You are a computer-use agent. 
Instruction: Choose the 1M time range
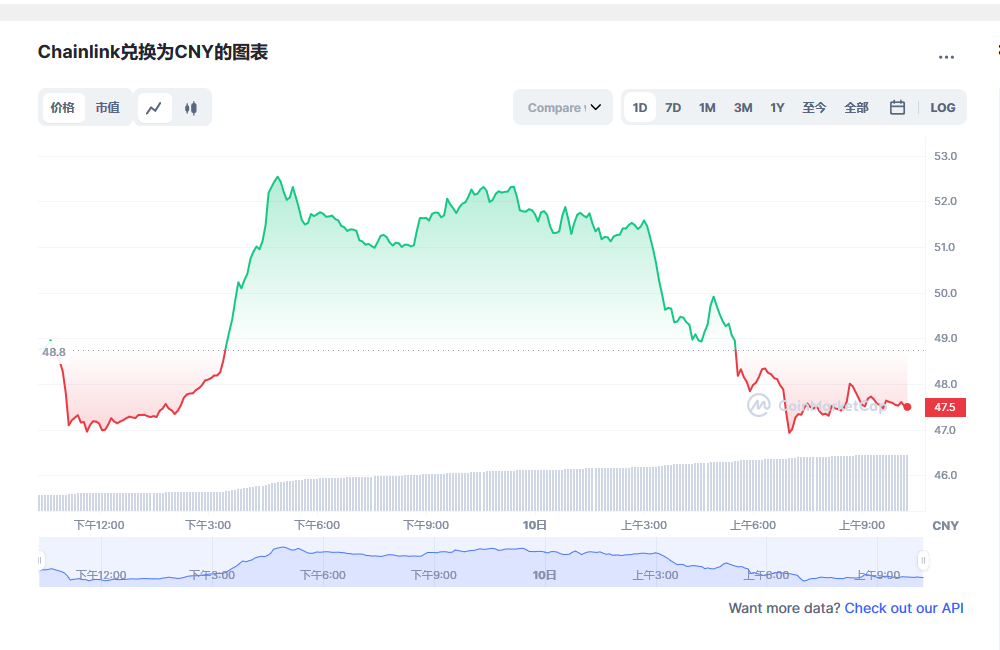[x=707, y=108]
